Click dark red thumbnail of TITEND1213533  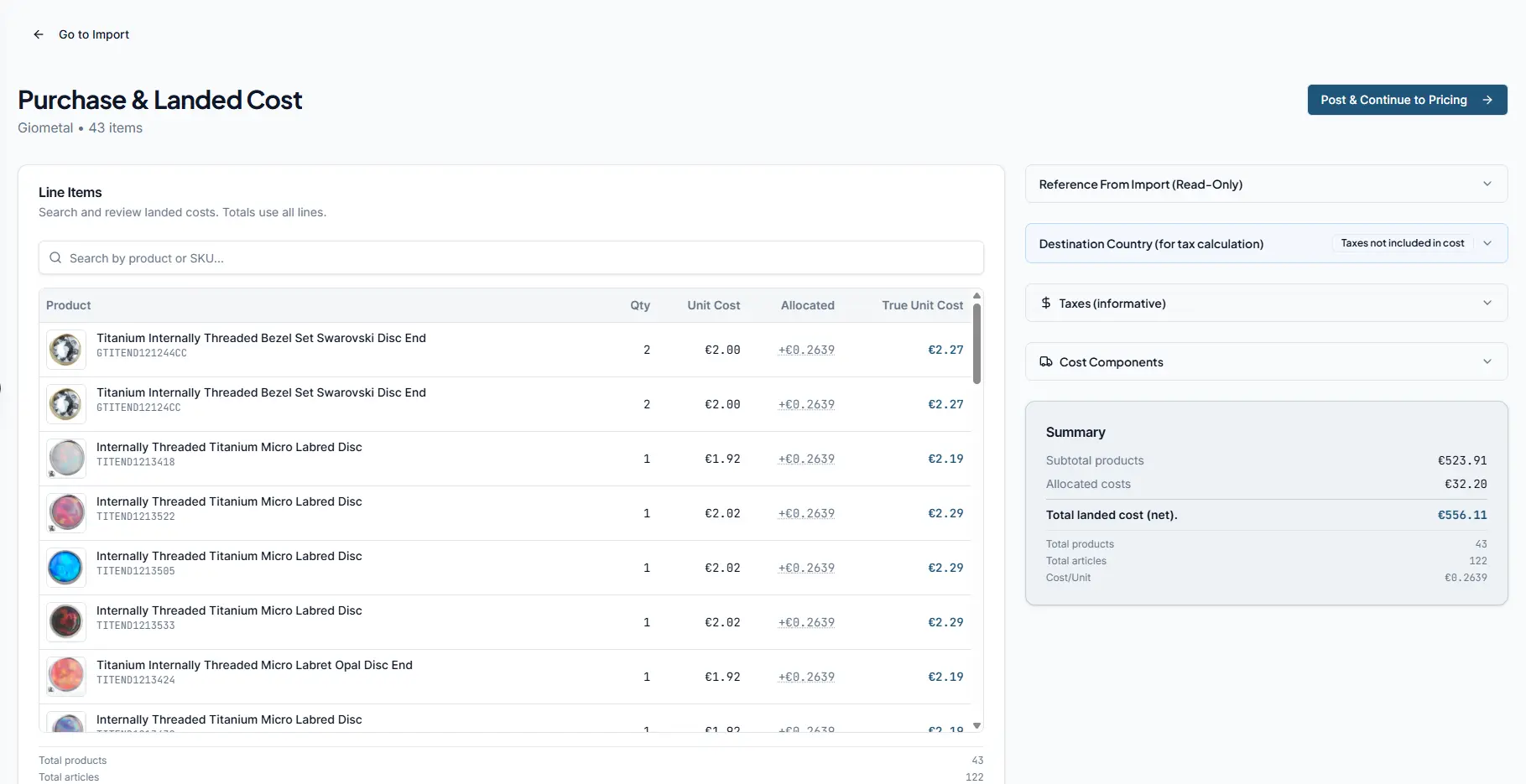[x=66, y=622]
